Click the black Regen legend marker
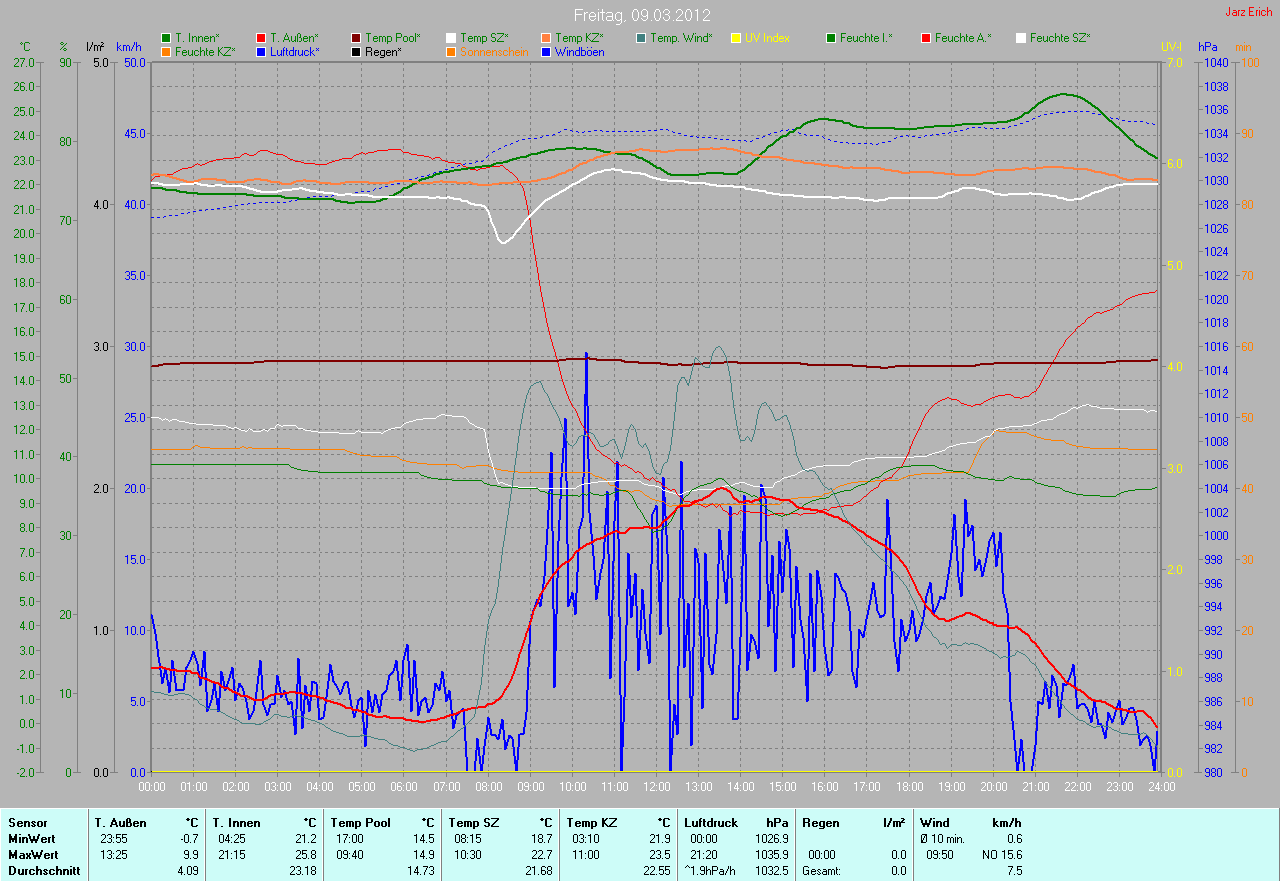The height and width of the screenshot is (881, 1280). tap(357, 52)
